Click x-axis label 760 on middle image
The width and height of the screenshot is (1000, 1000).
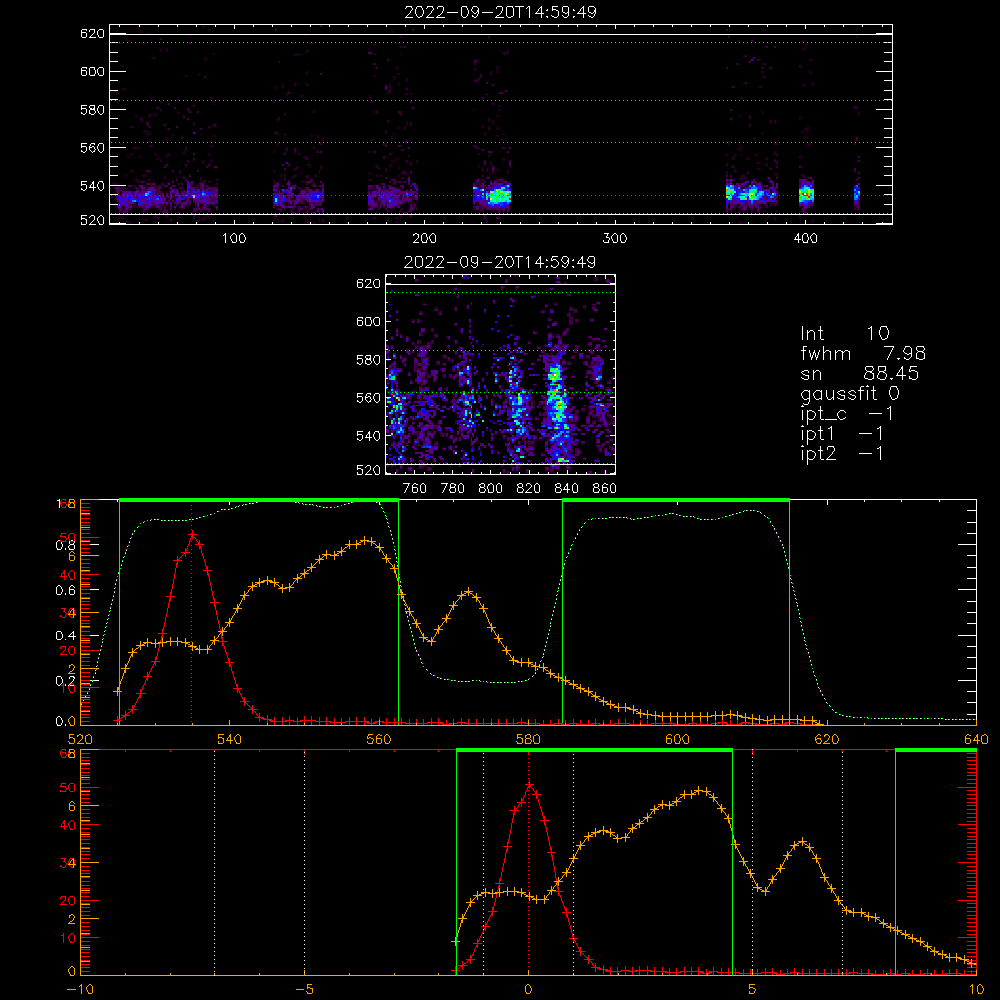pyautogui.click(x=415, y=489)
